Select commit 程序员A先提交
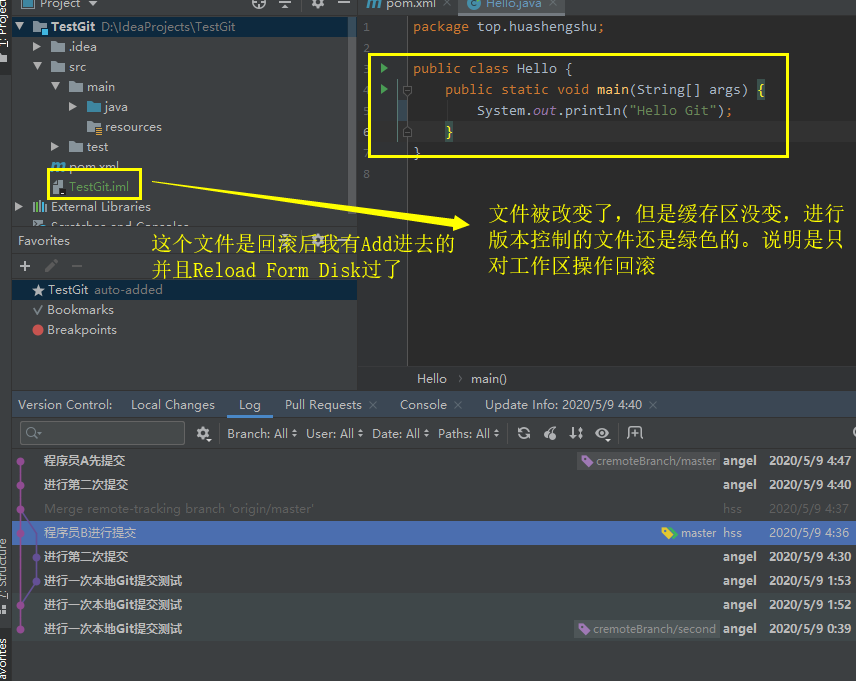This screenshot has height=681, width=856. pyautogui.click(x=434, y=461)
